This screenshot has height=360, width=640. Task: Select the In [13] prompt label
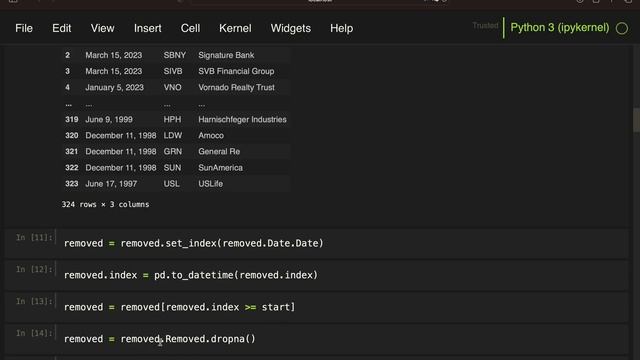[34, 301]
